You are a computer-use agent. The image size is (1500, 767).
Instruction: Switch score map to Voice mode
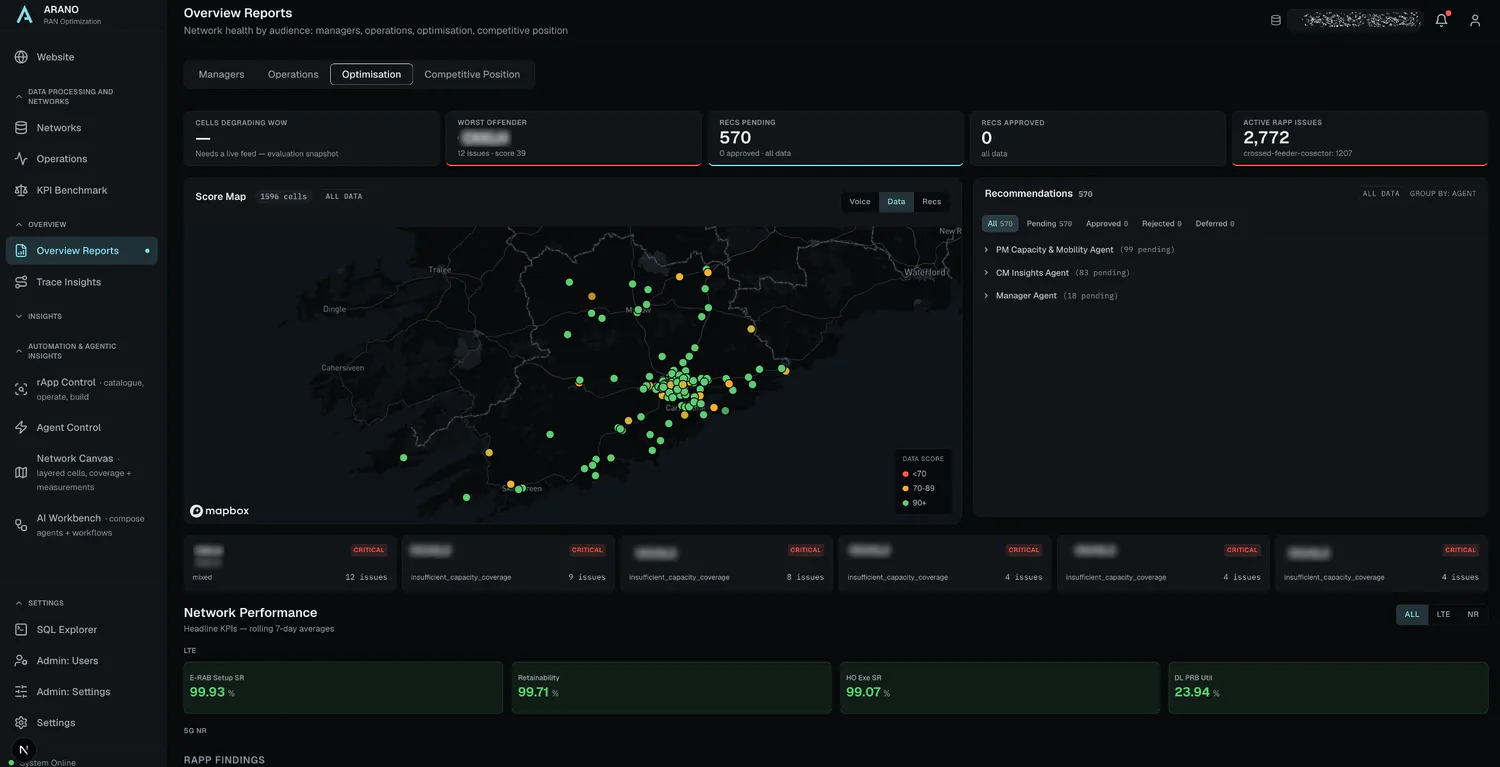pos(860,202)
